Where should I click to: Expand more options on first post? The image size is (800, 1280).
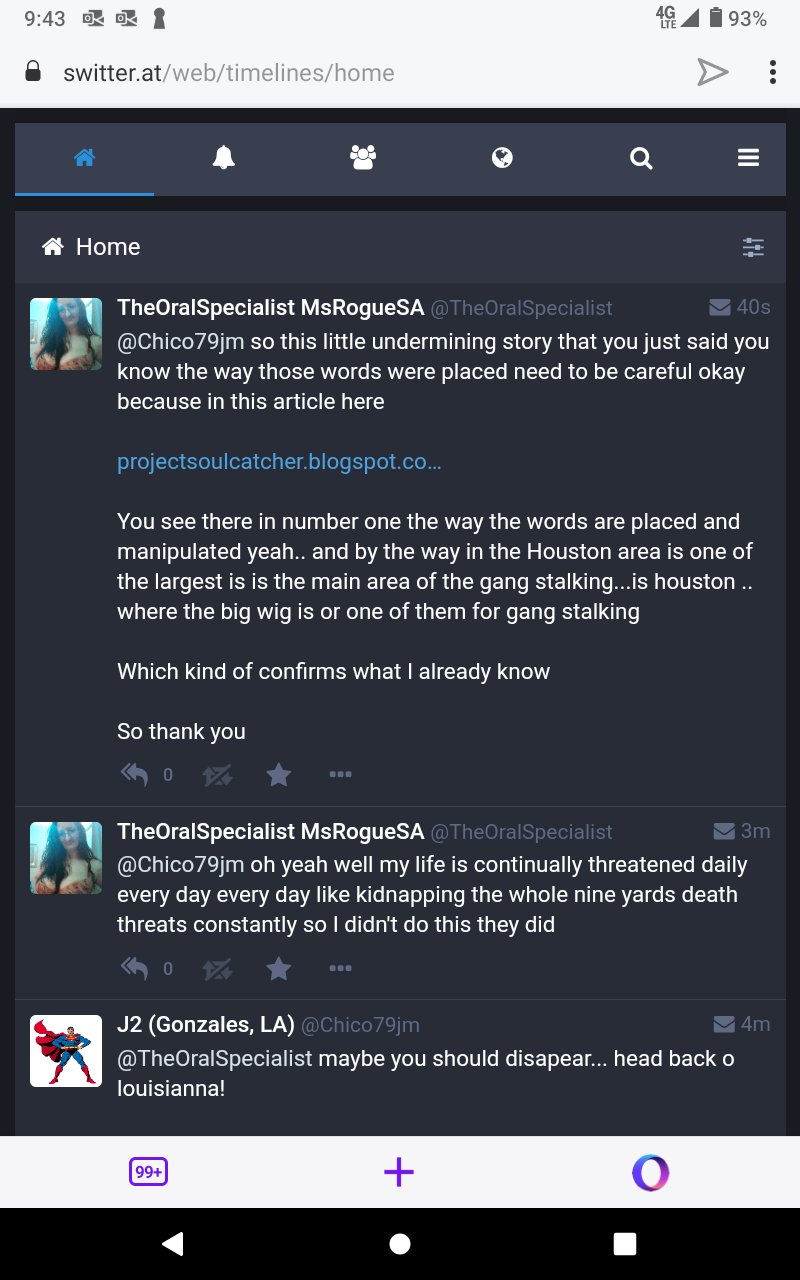tap(340, 774)
